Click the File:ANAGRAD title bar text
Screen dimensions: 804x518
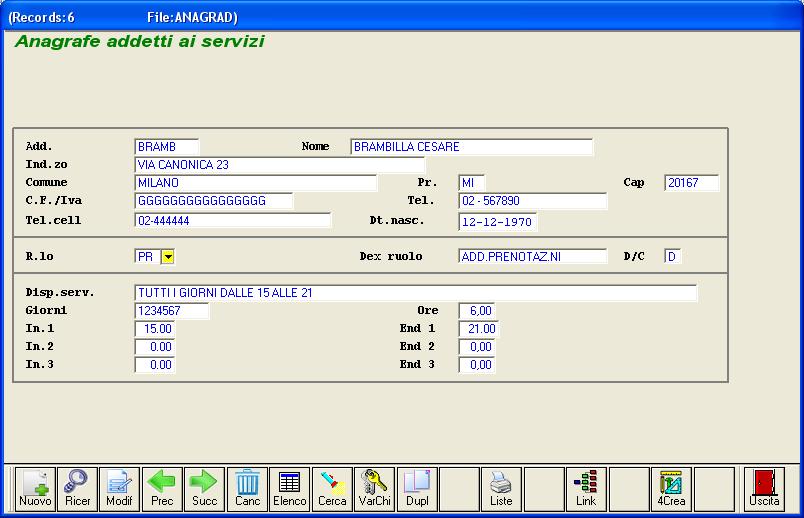192,17
